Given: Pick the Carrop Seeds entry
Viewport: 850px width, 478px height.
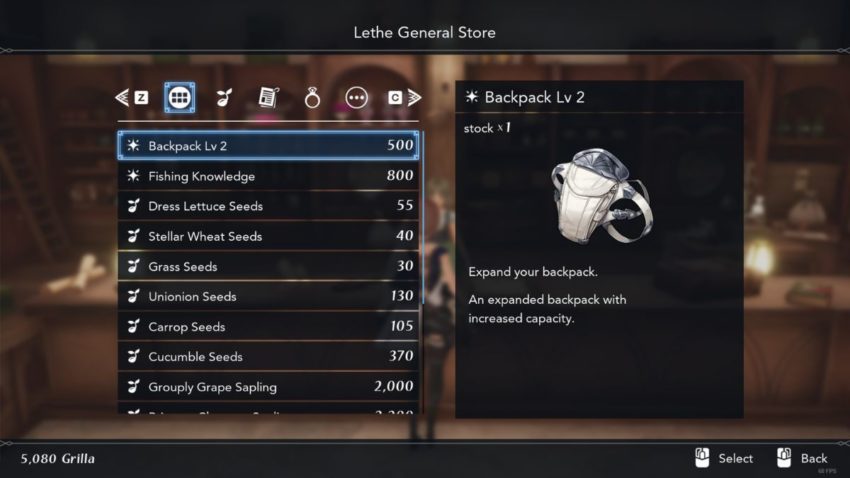Looking at the screenshot, I should pyautogui.click(x=268, y=326).
